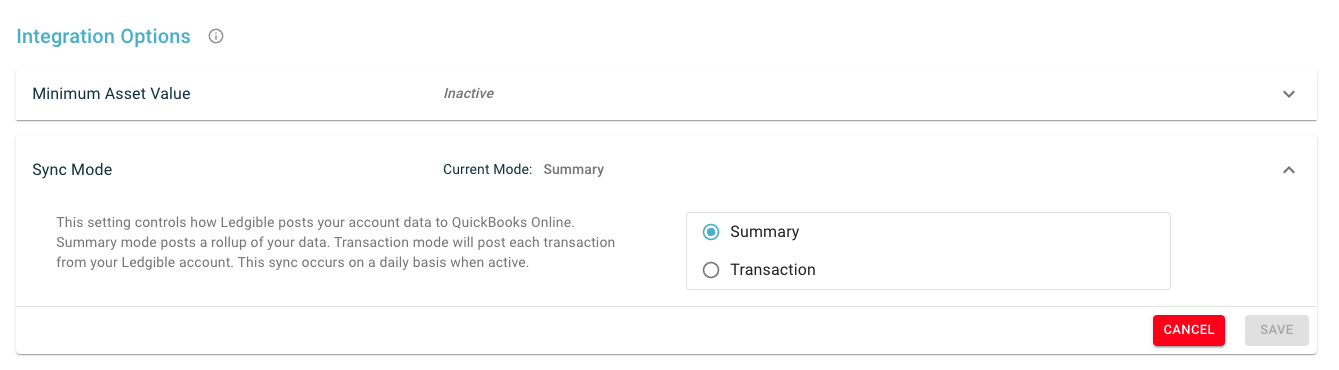Open the Minimum Asset Value panel title

(111, 94)
